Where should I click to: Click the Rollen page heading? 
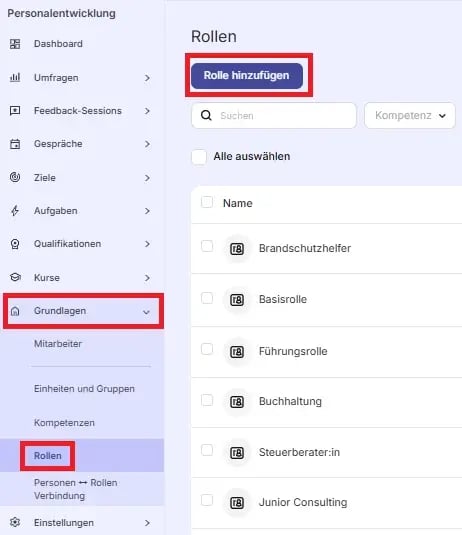(x=214, y=36)
